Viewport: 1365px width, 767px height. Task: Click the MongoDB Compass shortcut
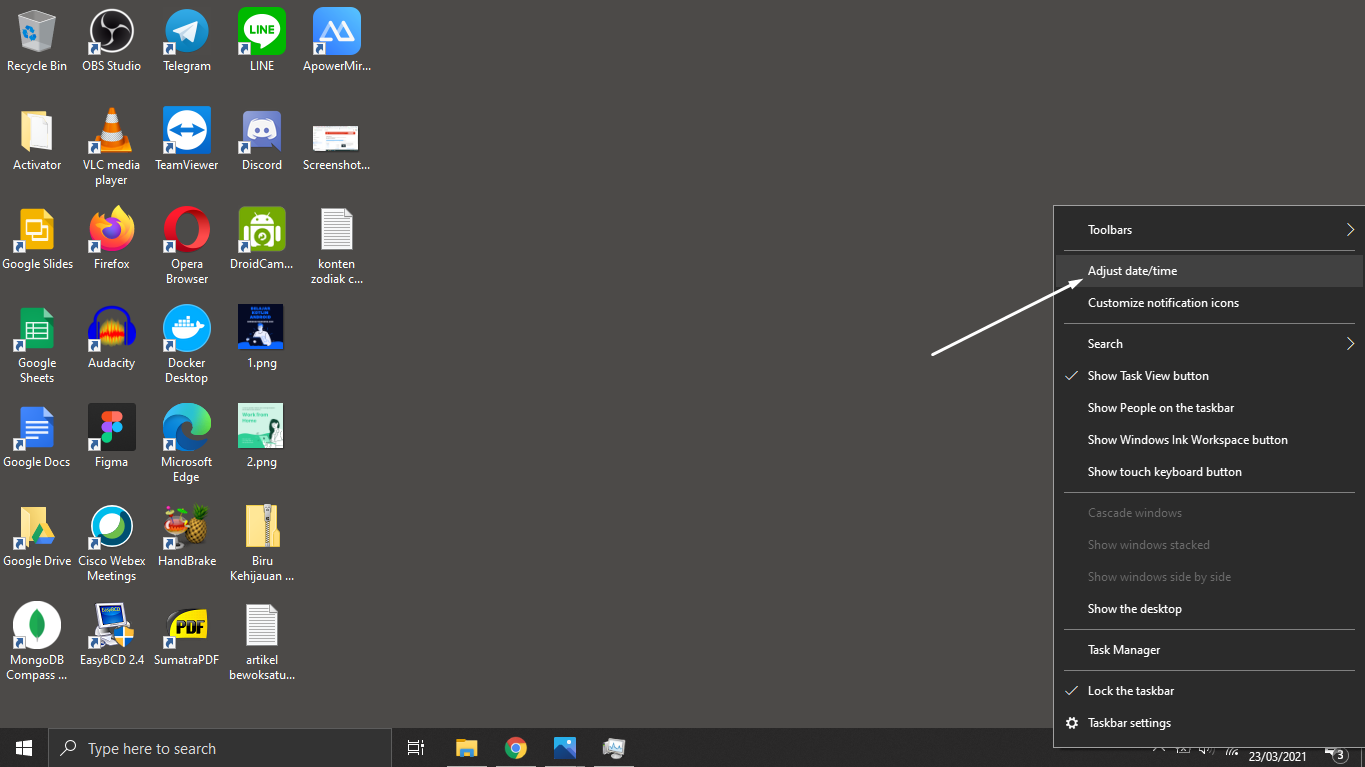point(37,626)
